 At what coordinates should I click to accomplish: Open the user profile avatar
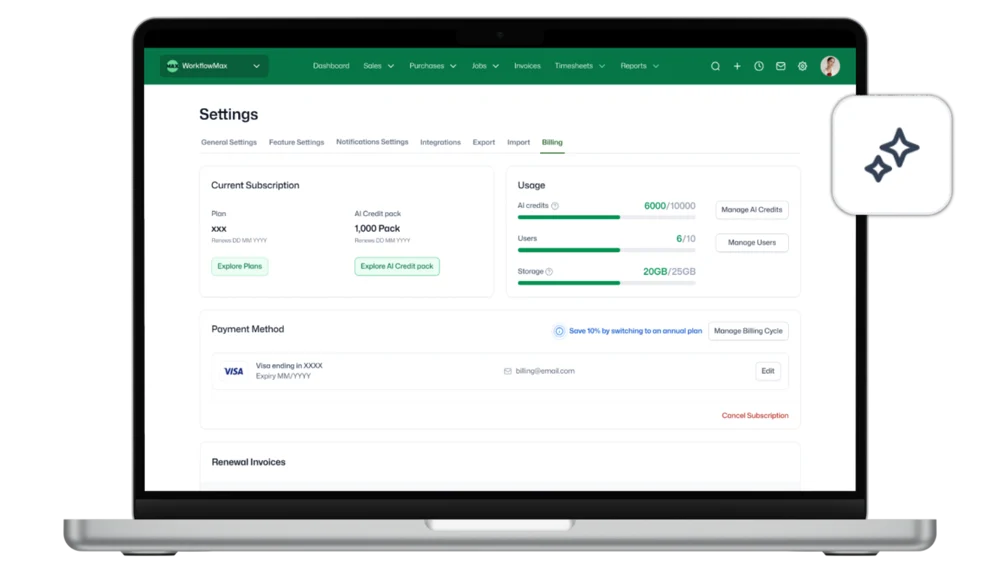pyautogui.click(x=830, y=66)
